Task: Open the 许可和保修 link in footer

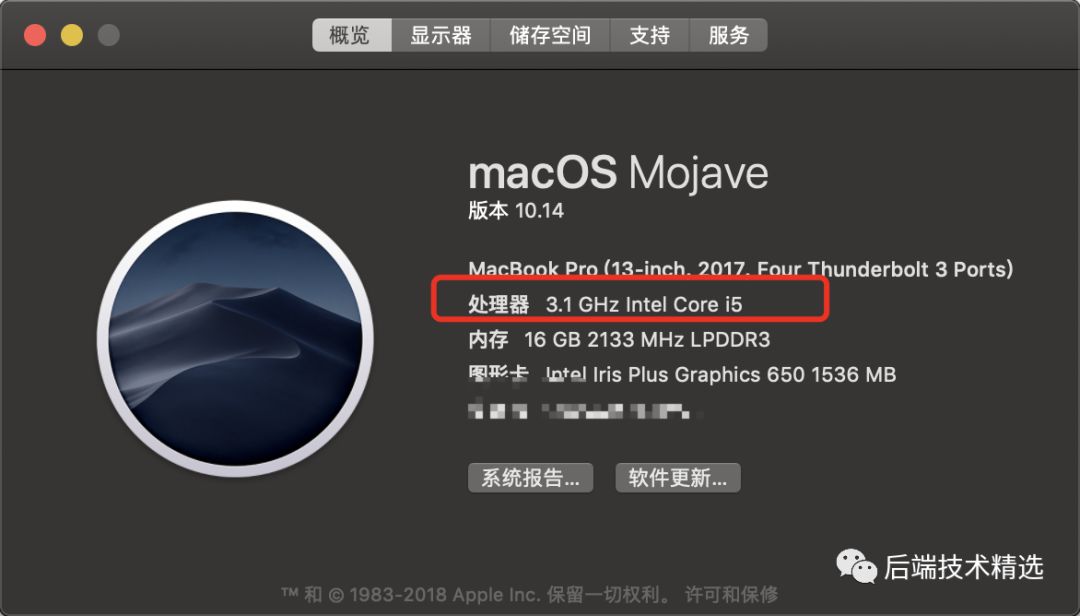Action: 731,594
